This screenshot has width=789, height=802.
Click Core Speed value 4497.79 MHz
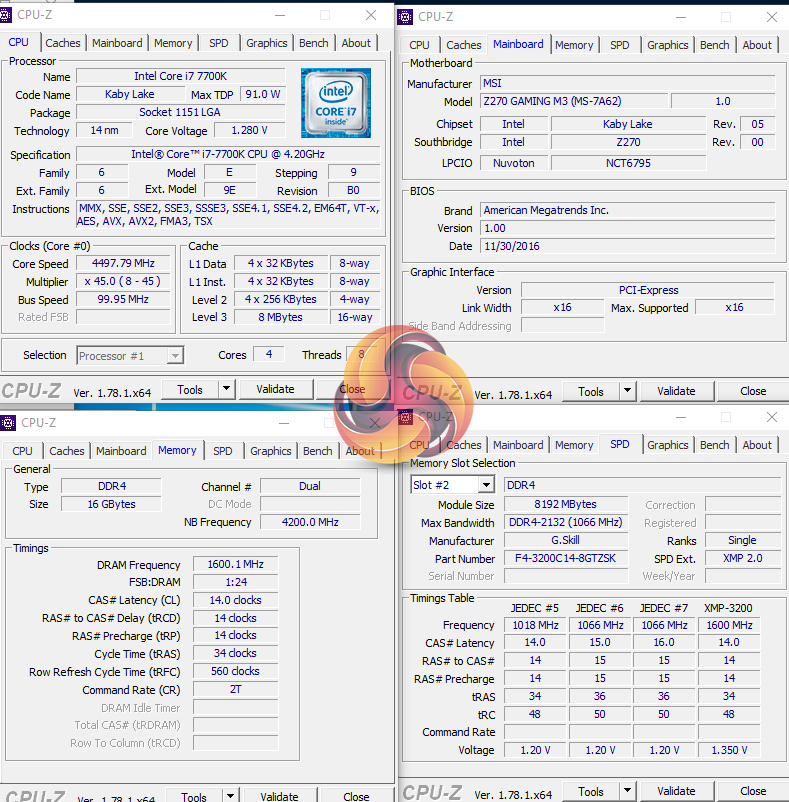(123, 263)
